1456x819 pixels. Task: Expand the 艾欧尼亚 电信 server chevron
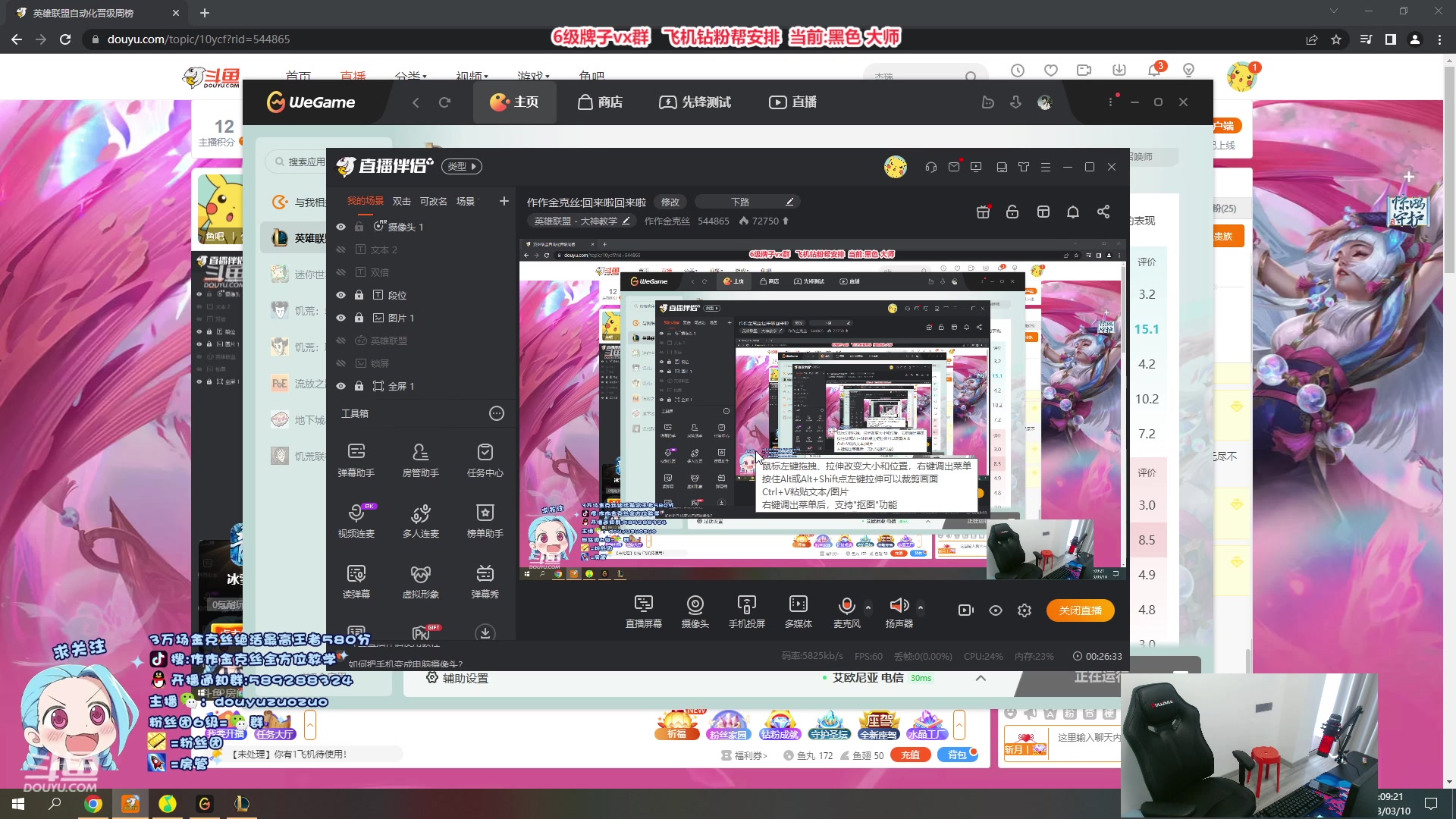coord(981,678)
